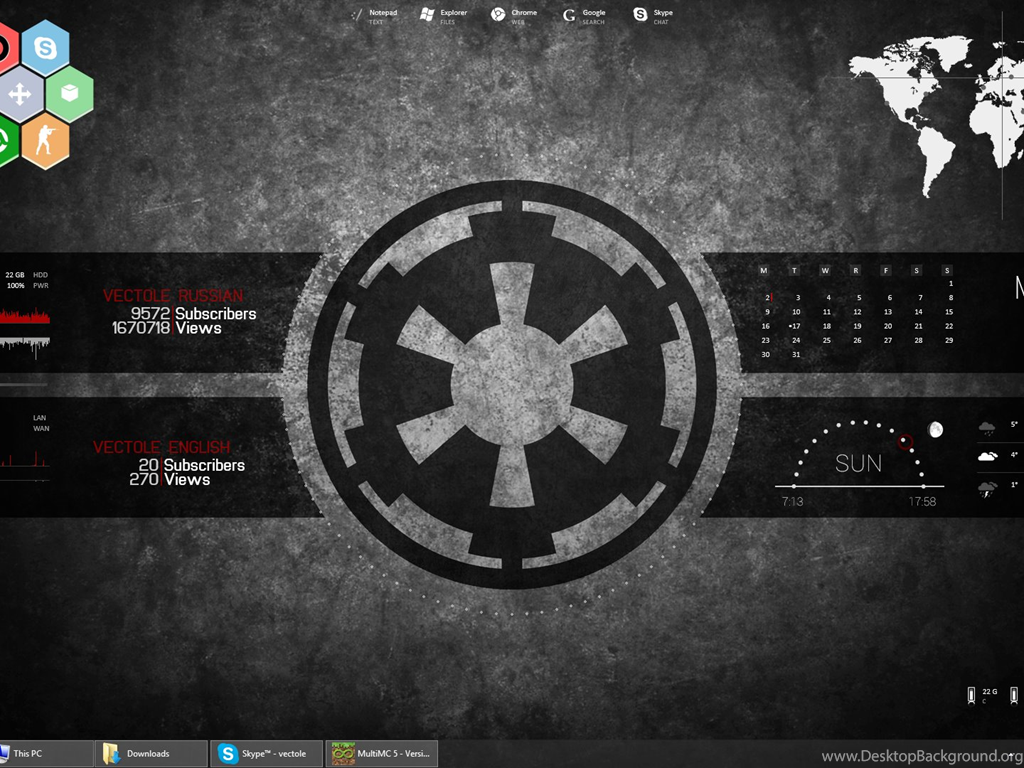Click the moon phase icon
This screenshot has height=768, width=1024.
point(935,430)
